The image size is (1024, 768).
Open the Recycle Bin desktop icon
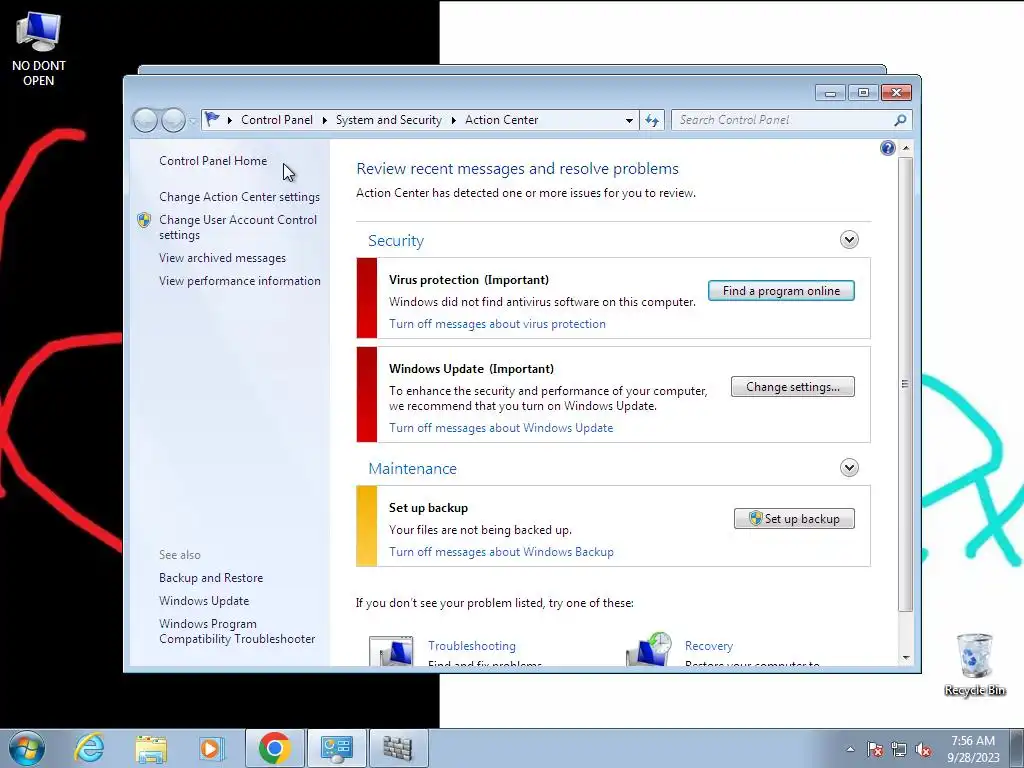975,664
